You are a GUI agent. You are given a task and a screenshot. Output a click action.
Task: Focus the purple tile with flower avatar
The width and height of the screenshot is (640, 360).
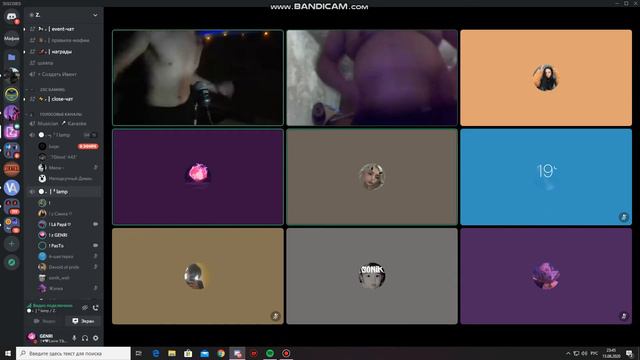coord(546,276)
